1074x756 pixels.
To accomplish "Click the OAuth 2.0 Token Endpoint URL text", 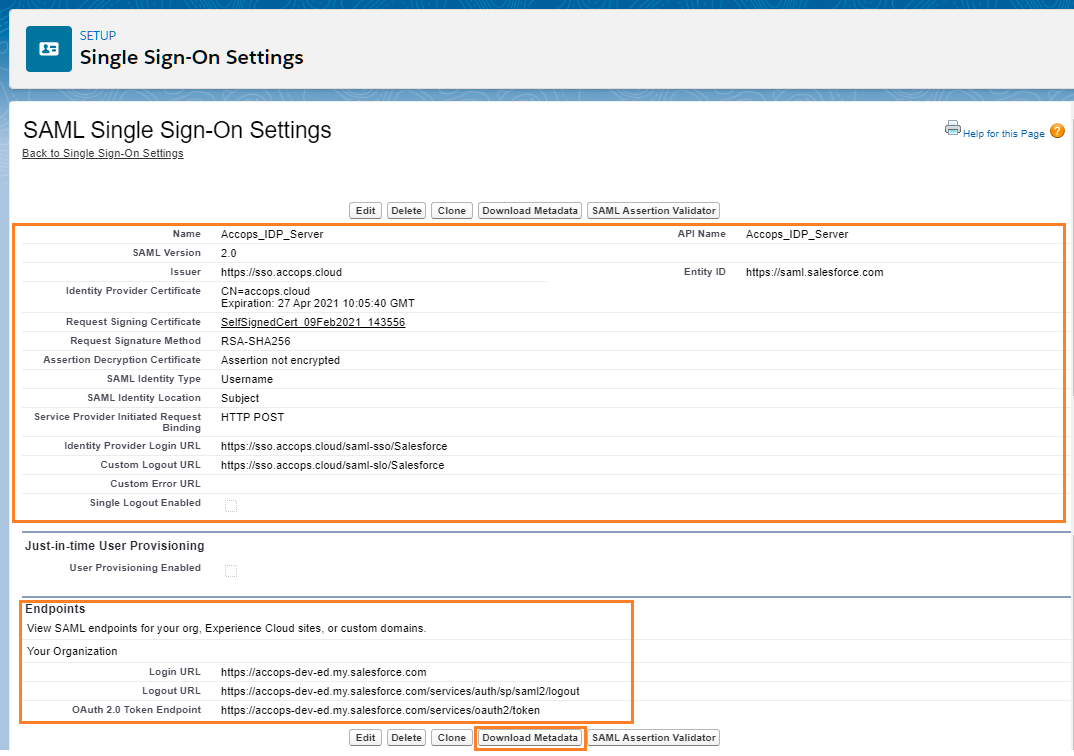I will point(380,710).
